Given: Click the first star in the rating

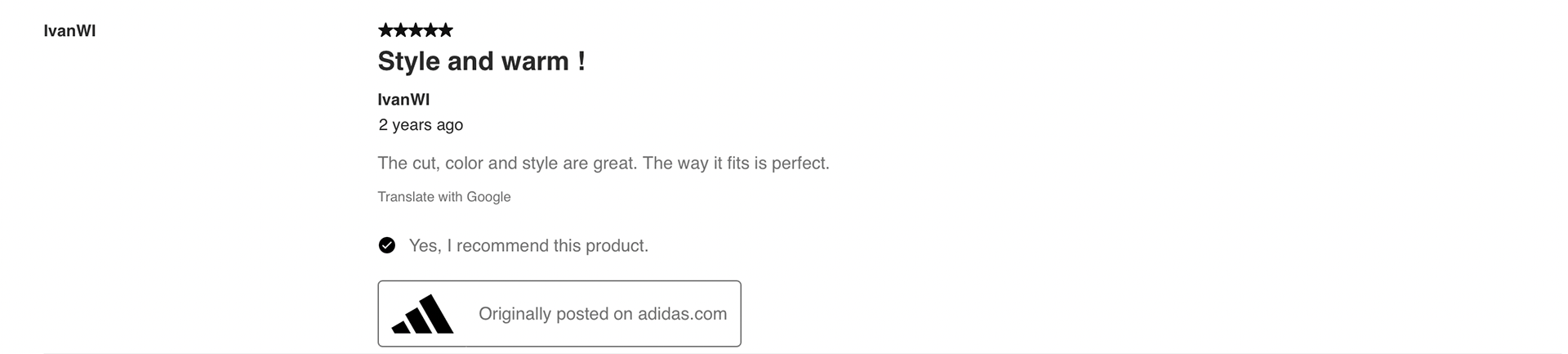Looking at the screenshot, I should click(385, 30).
